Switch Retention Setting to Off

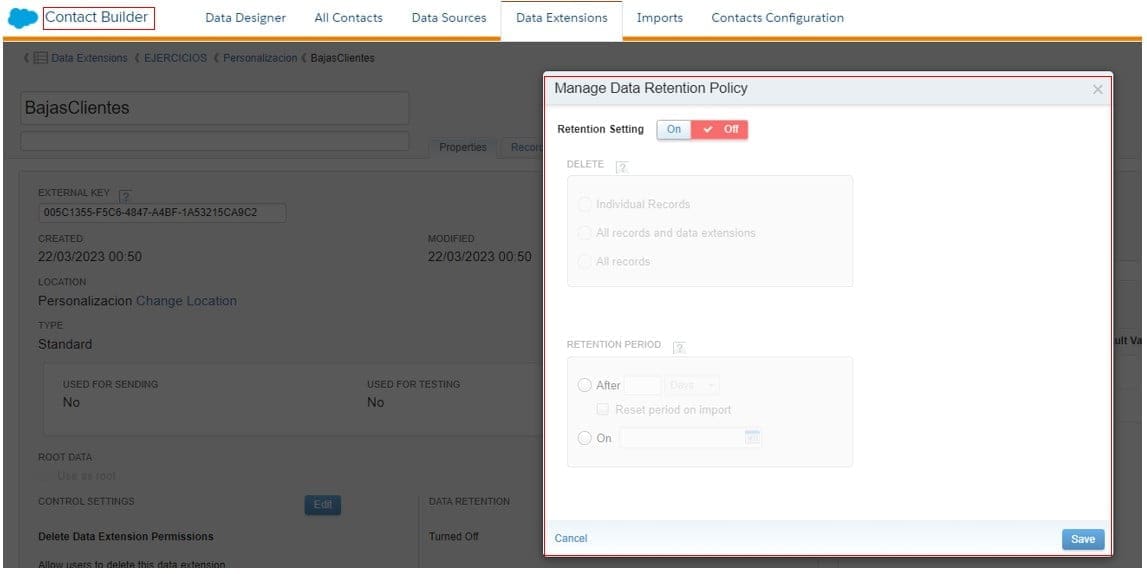tap(720, 129)
